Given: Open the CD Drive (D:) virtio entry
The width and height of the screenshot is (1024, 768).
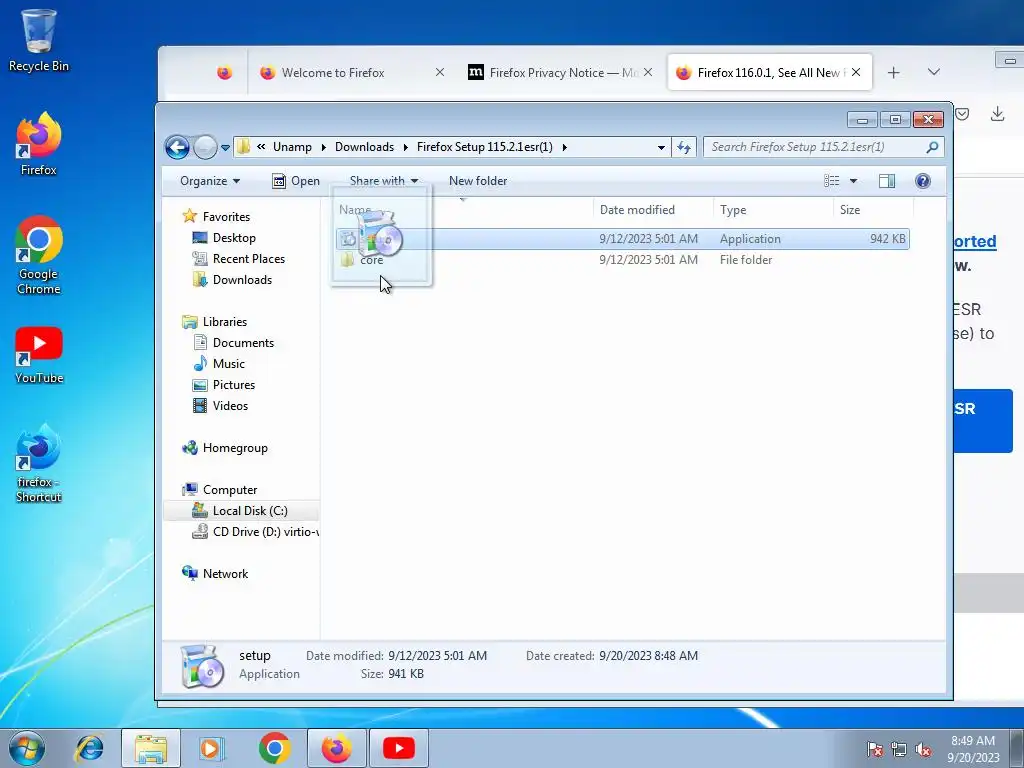Looking at the screenshot, I should coord(255,532).
